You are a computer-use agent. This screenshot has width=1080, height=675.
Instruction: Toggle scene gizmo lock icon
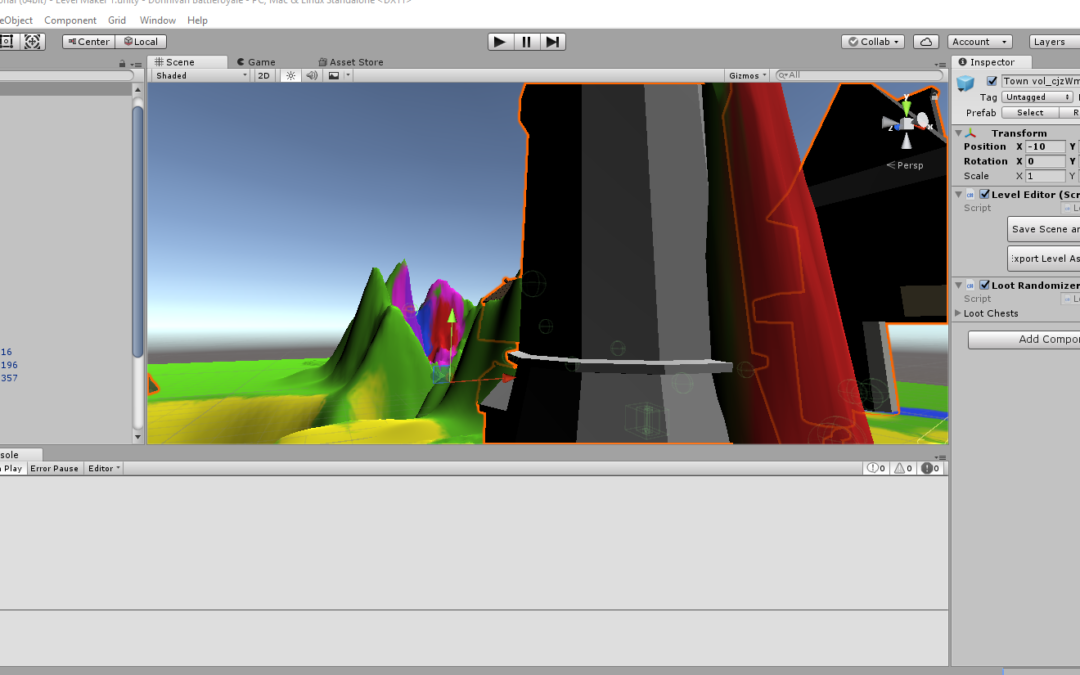(935, 96)
